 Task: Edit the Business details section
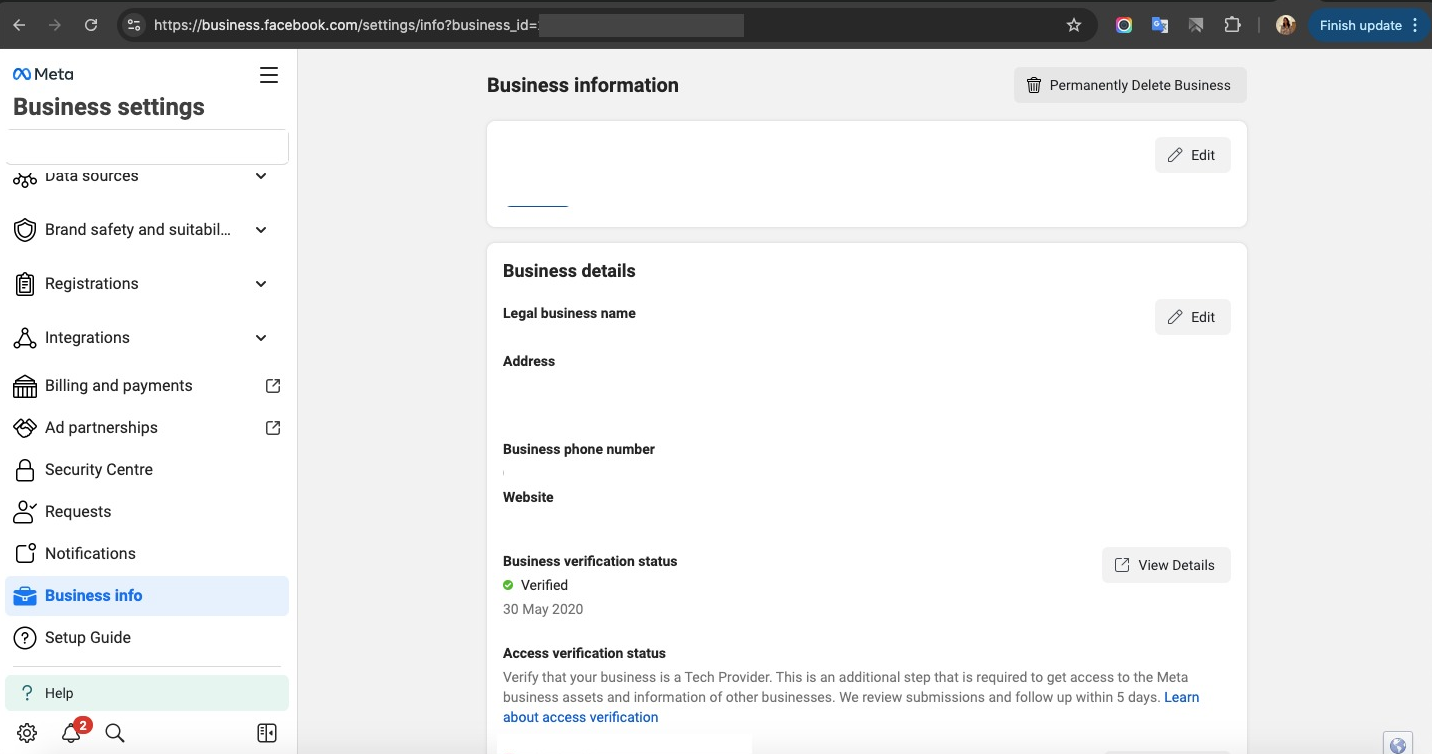1192,317
